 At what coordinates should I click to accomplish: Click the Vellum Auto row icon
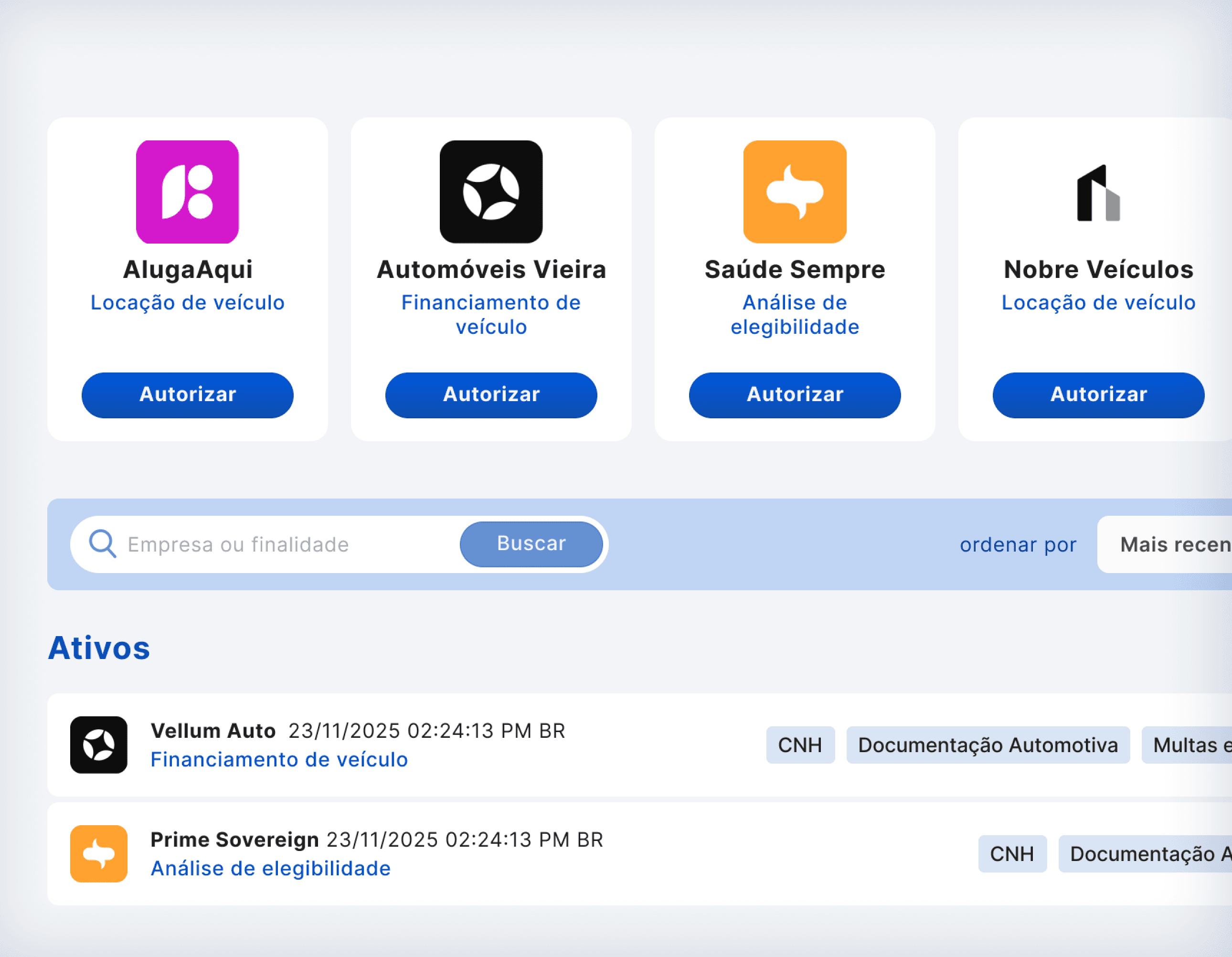click(x=99, y=744)
